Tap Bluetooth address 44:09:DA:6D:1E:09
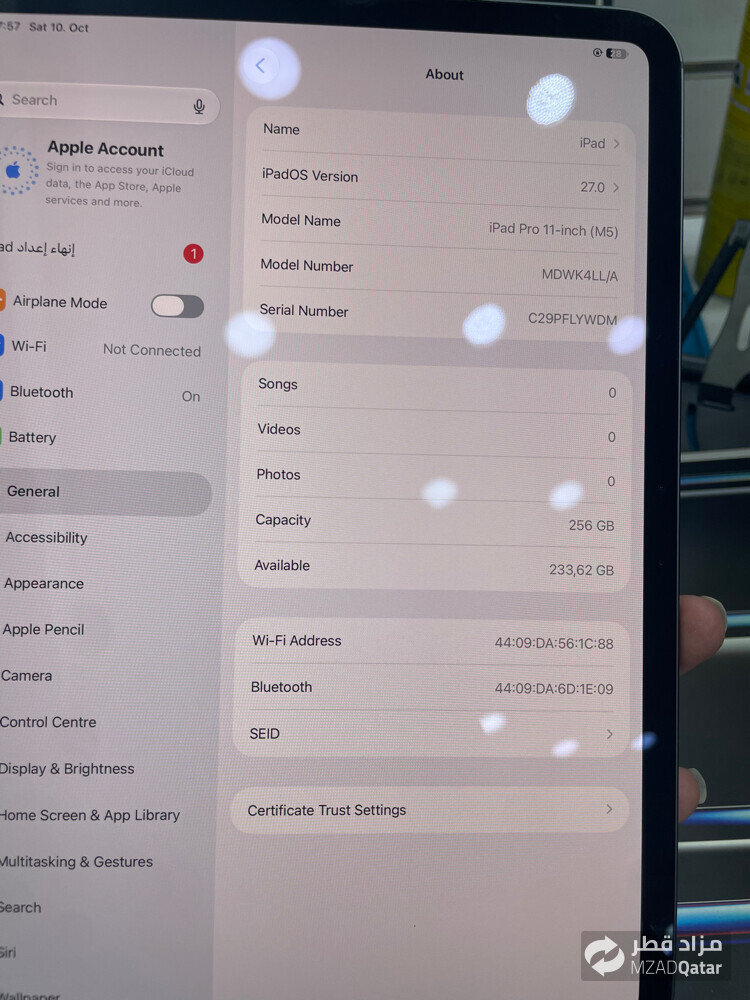 tap(553, 689)
